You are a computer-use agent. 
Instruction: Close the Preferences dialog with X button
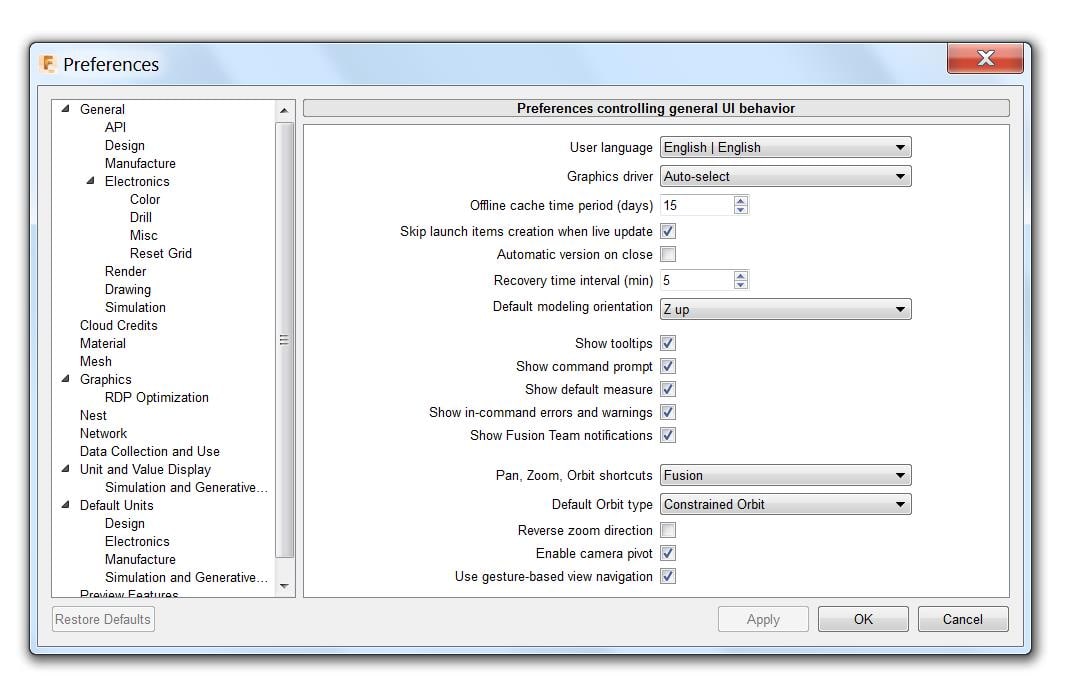(985, 59)
